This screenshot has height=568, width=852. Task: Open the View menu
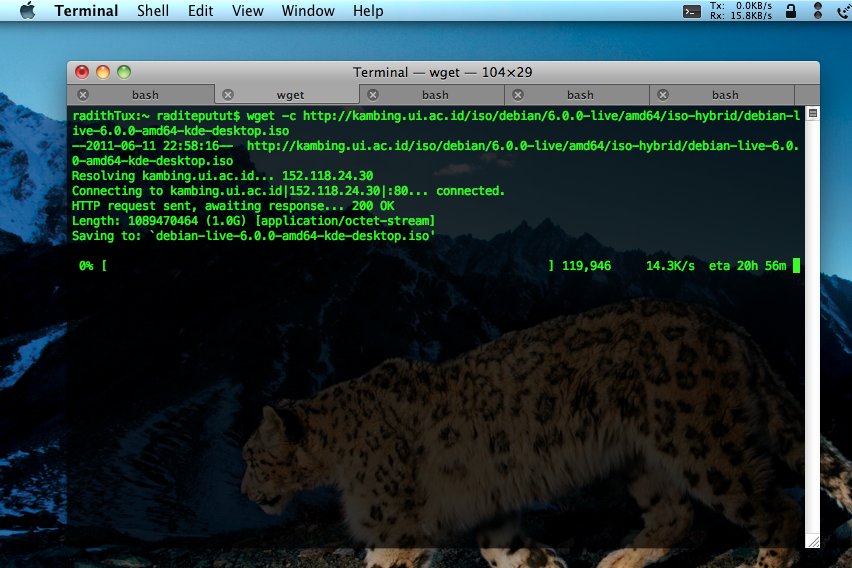248,11
